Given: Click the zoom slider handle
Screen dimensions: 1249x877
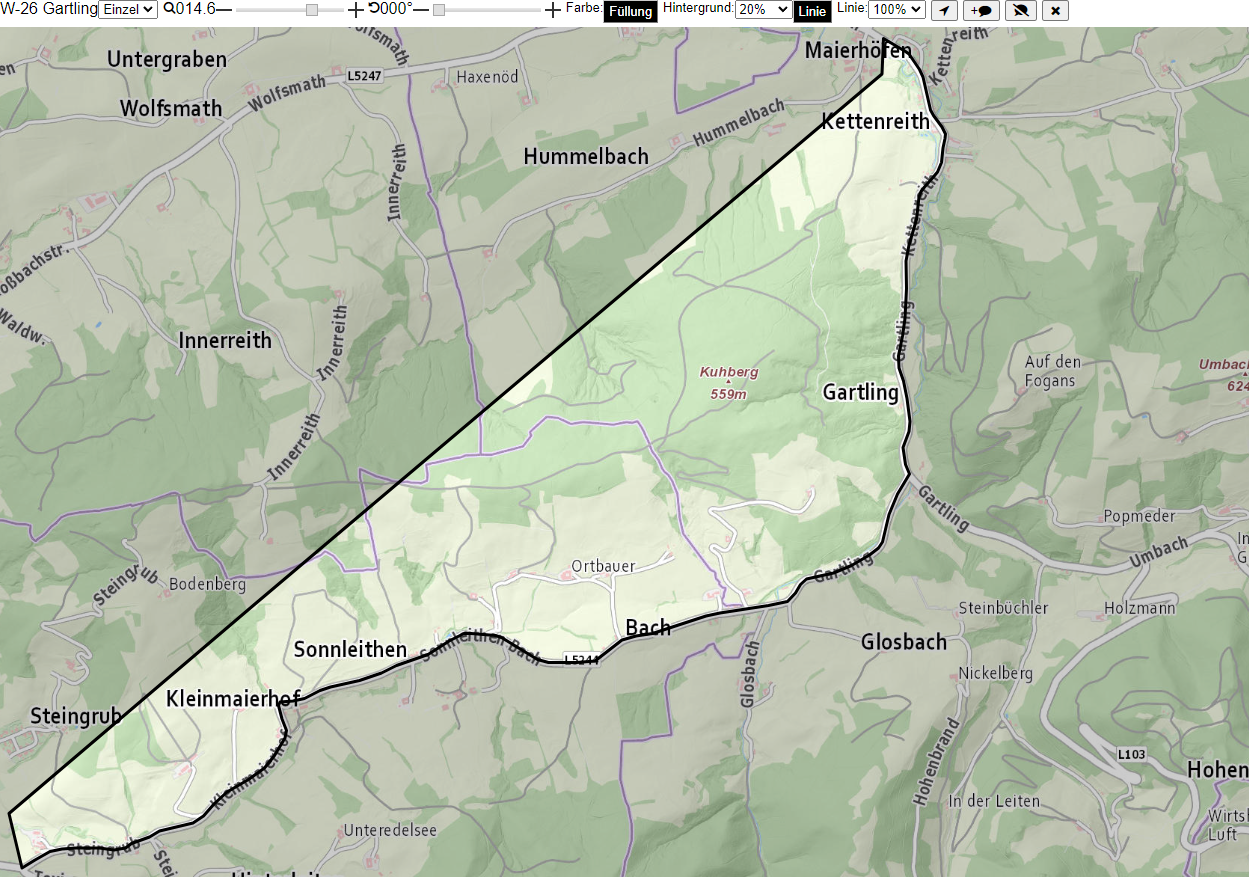Looking at the screenshot, I should pos(312,9).
